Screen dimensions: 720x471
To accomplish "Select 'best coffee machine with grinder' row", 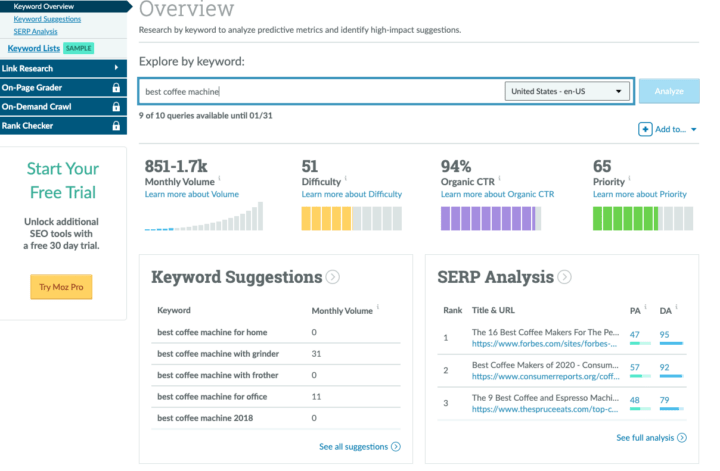I will coord(276,354).
